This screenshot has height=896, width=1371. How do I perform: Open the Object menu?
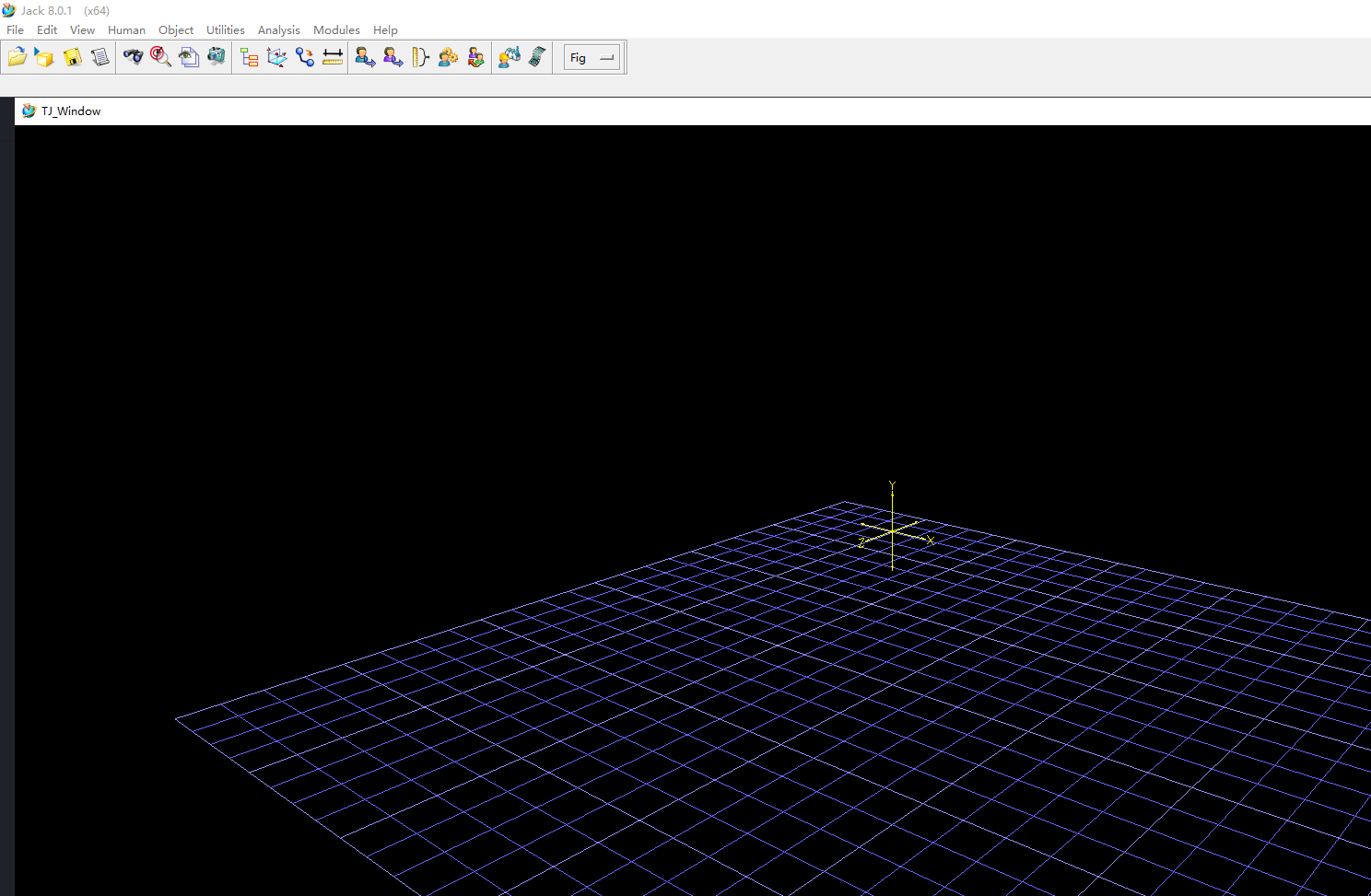[176, 30]
